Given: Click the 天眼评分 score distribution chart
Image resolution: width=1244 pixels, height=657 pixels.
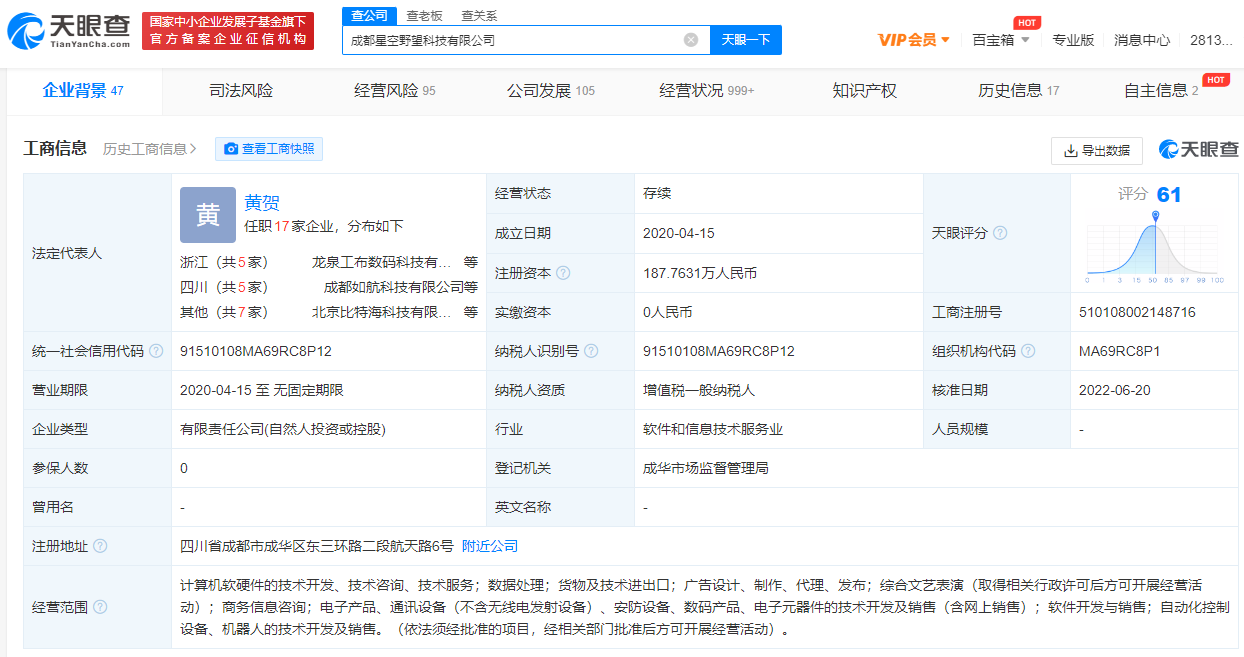Looking at the screenshot, I should pyautogui.click(x=1155, y=245).
